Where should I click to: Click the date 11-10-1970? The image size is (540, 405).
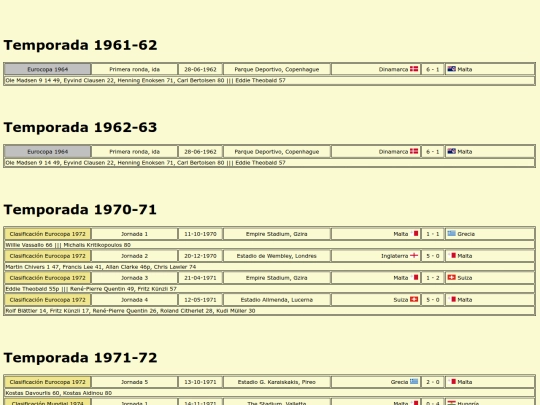[x=200, y=234]
